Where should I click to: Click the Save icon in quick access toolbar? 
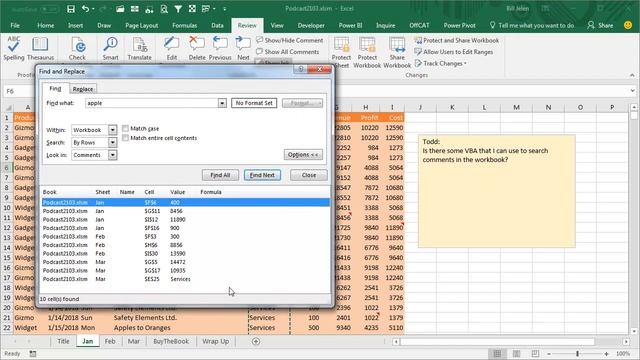[71, 9]
